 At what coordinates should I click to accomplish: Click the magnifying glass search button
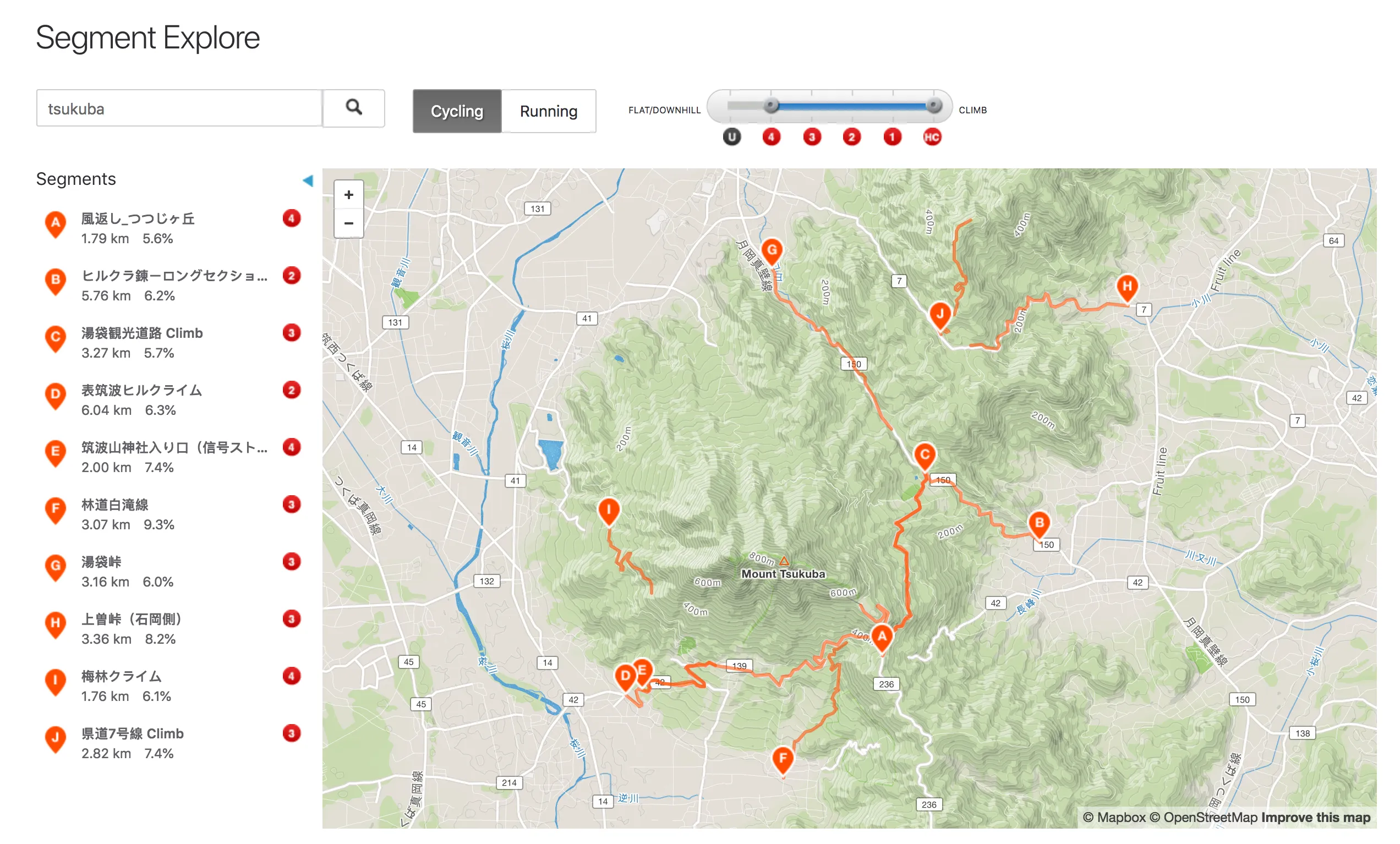click(353, 108)
